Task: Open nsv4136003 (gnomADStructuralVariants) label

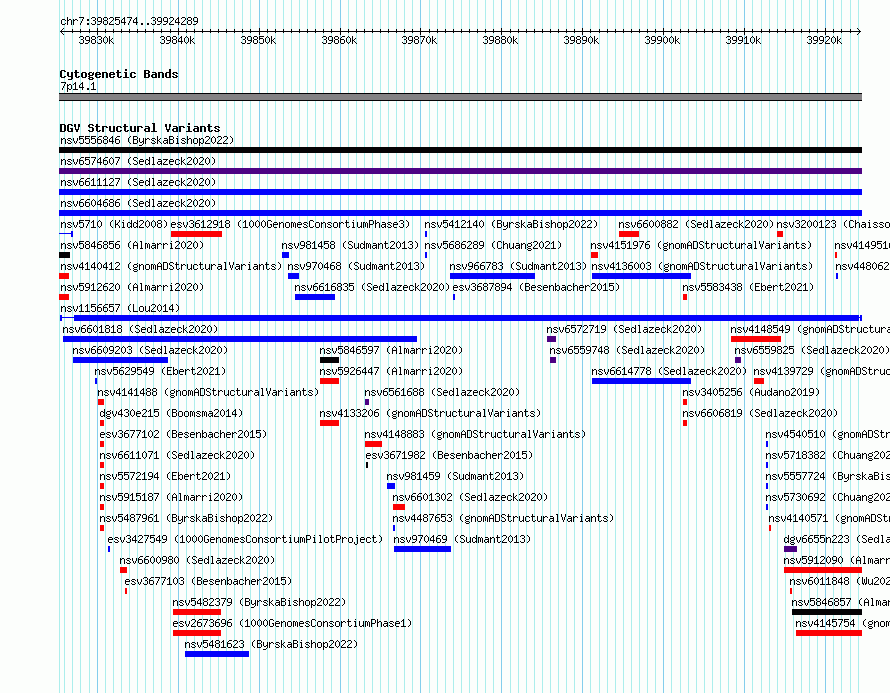Action: 702,266
